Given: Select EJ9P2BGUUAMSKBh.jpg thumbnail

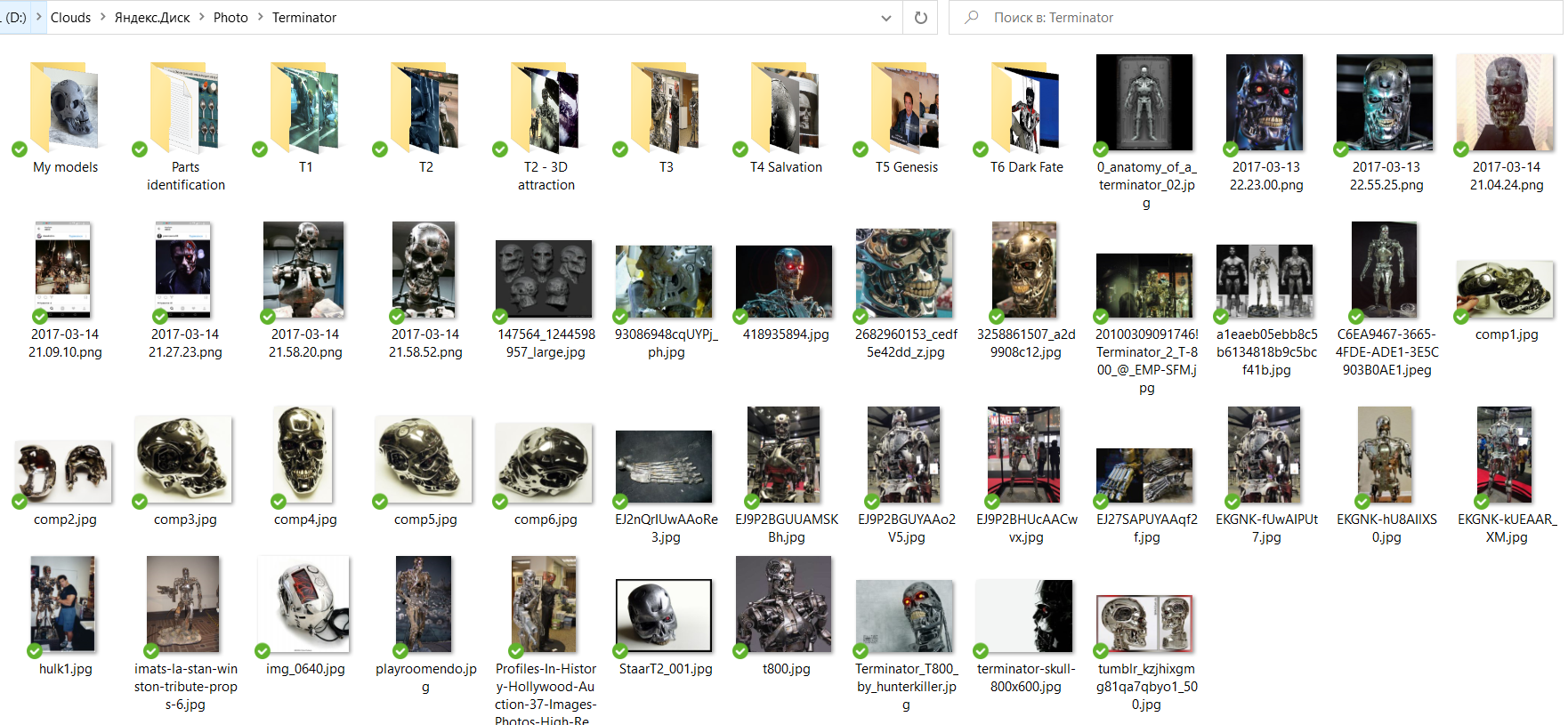Looking at the screenshot, I should tap(784, 455).
